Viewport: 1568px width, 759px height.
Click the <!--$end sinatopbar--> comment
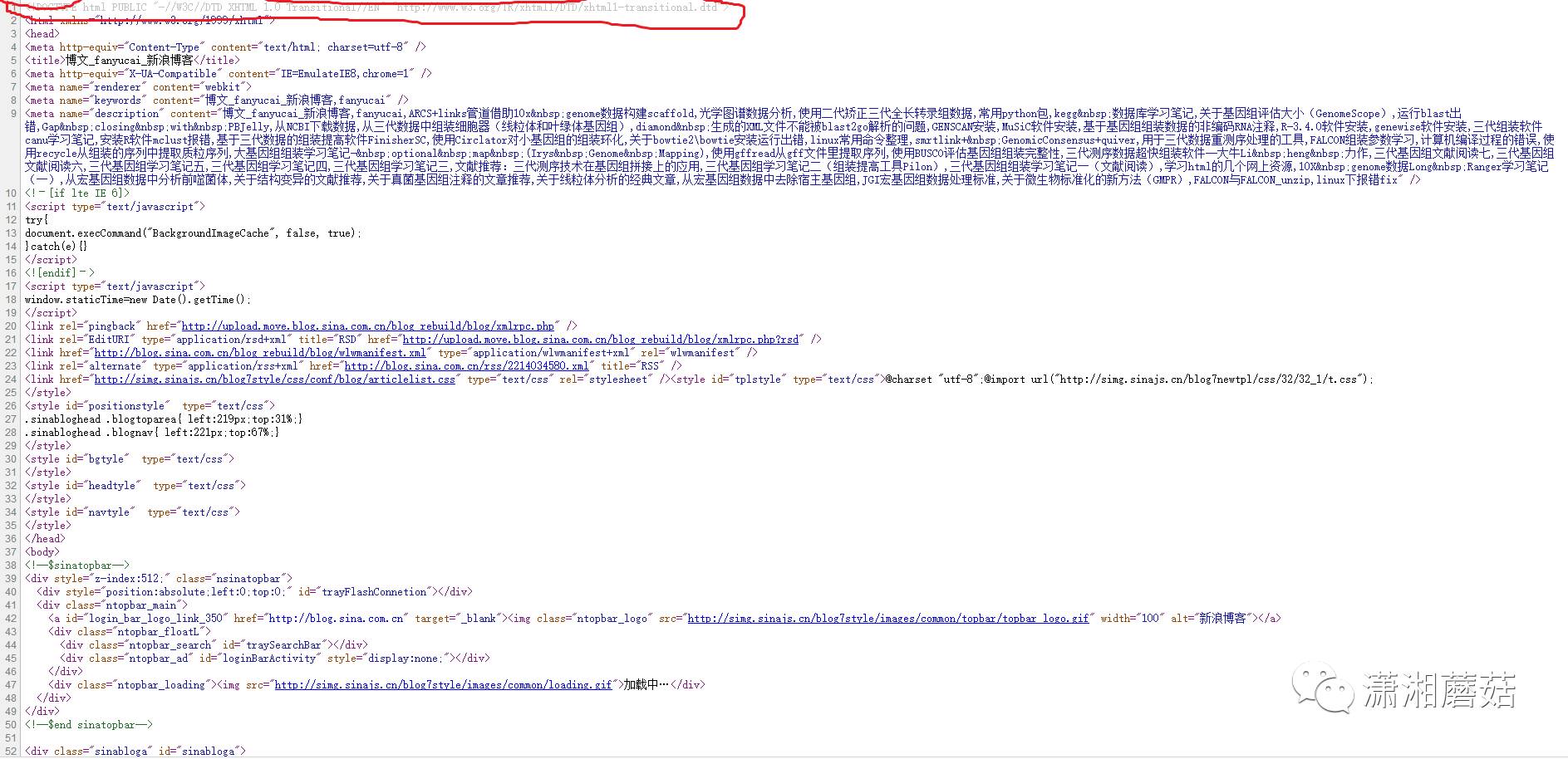pos(89,725)
